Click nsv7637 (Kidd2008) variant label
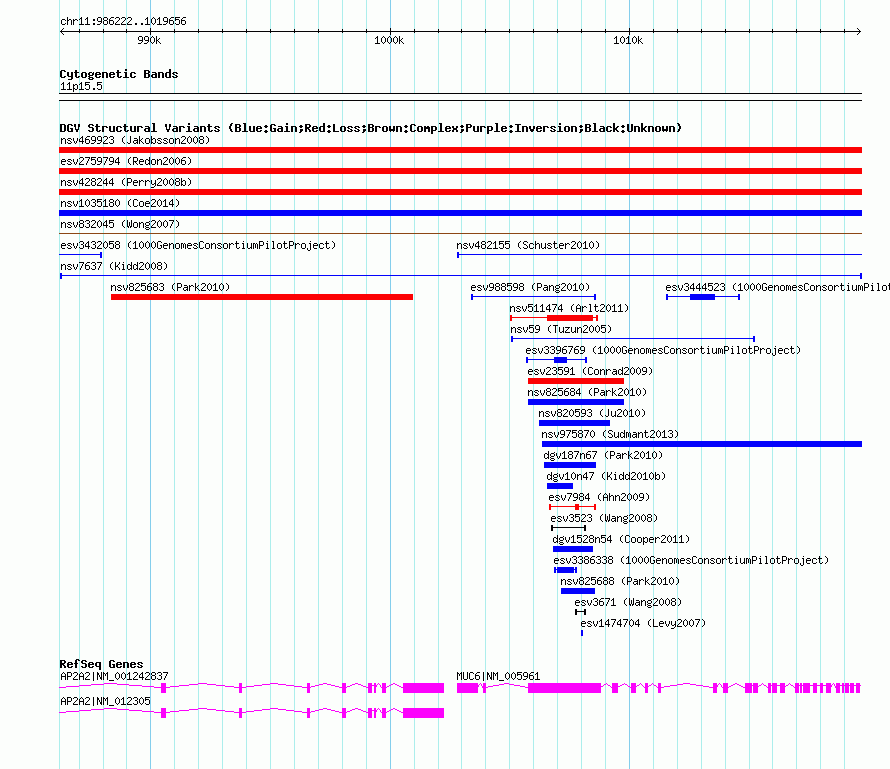This screenshot has height=769, width=890. (114, 266)
